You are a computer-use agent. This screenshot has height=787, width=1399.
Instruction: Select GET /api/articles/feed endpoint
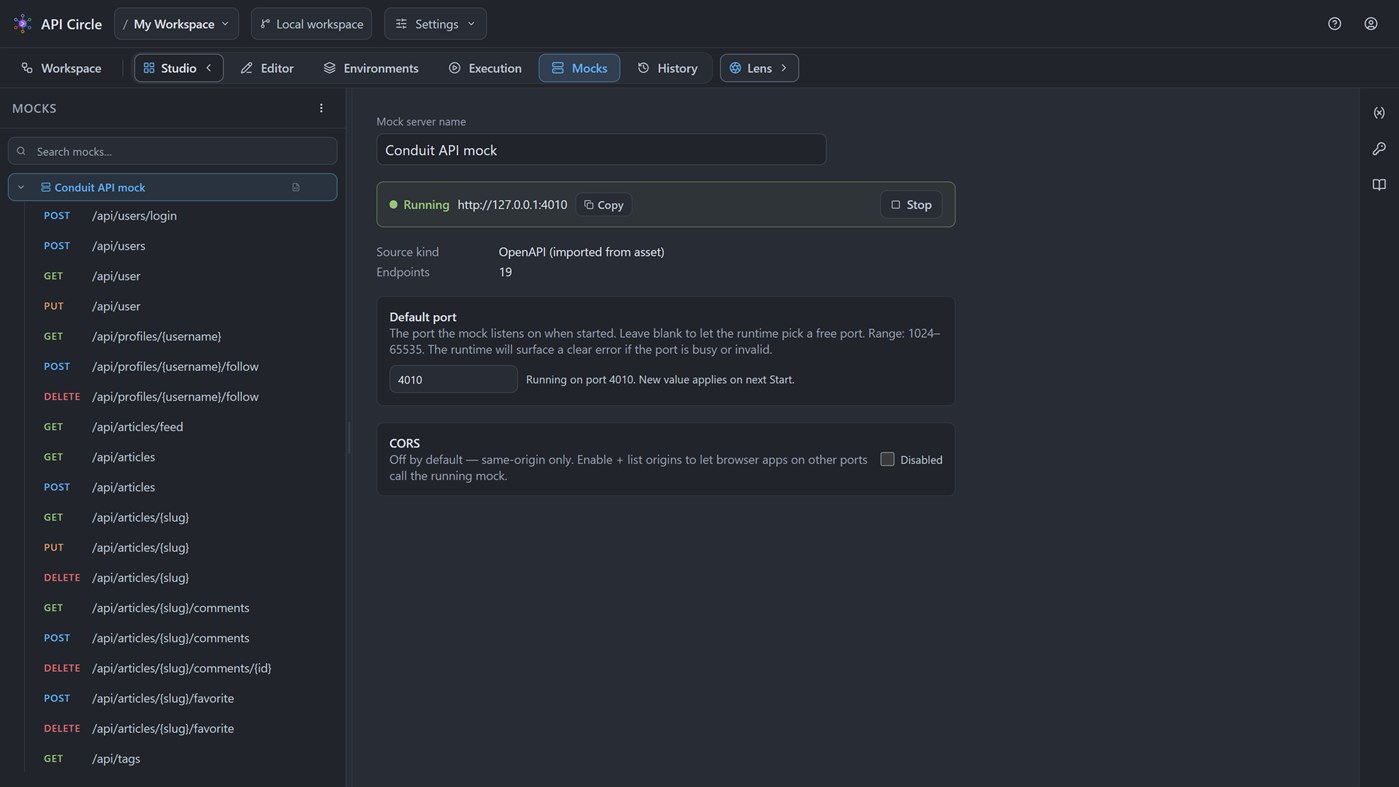pos(181,427)
